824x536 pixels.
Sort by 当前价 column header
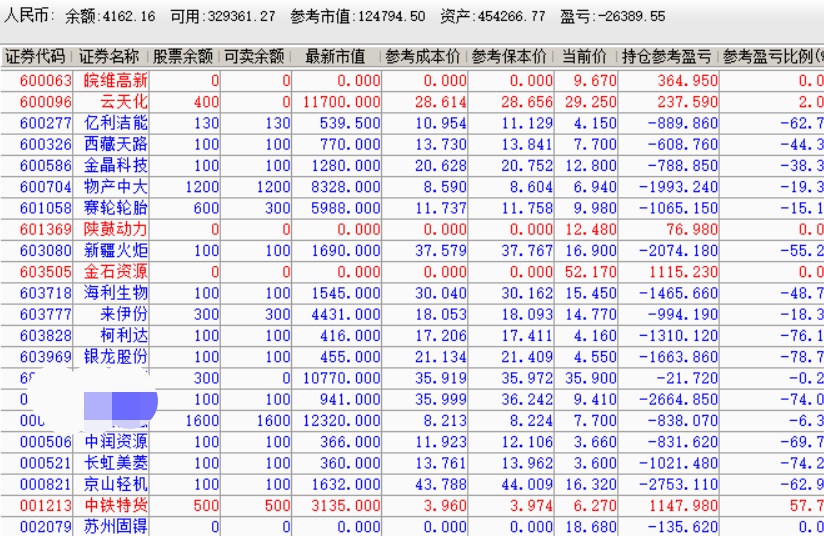[x=584, y=56]
